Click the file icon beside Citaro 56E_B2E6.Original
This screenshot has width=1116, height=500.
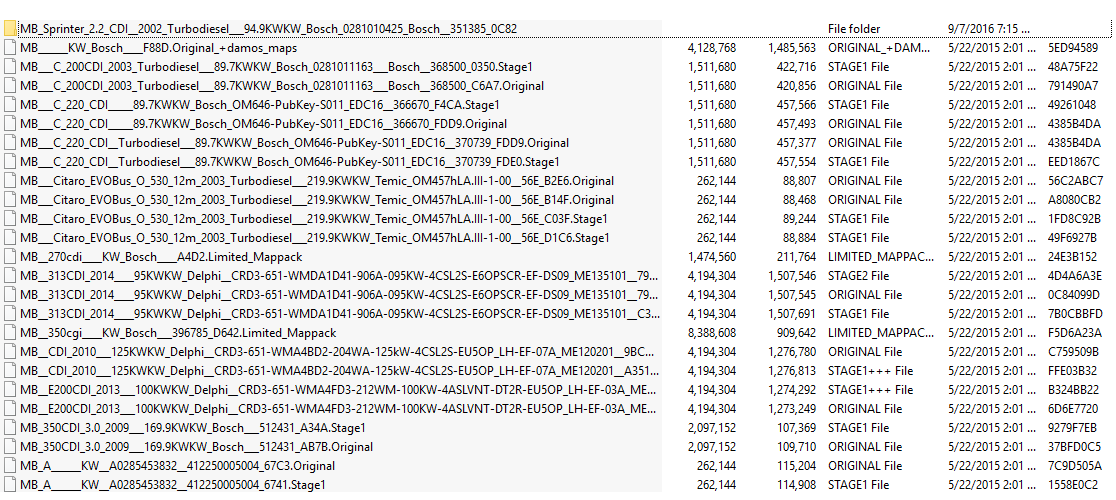tap(9, 181)
